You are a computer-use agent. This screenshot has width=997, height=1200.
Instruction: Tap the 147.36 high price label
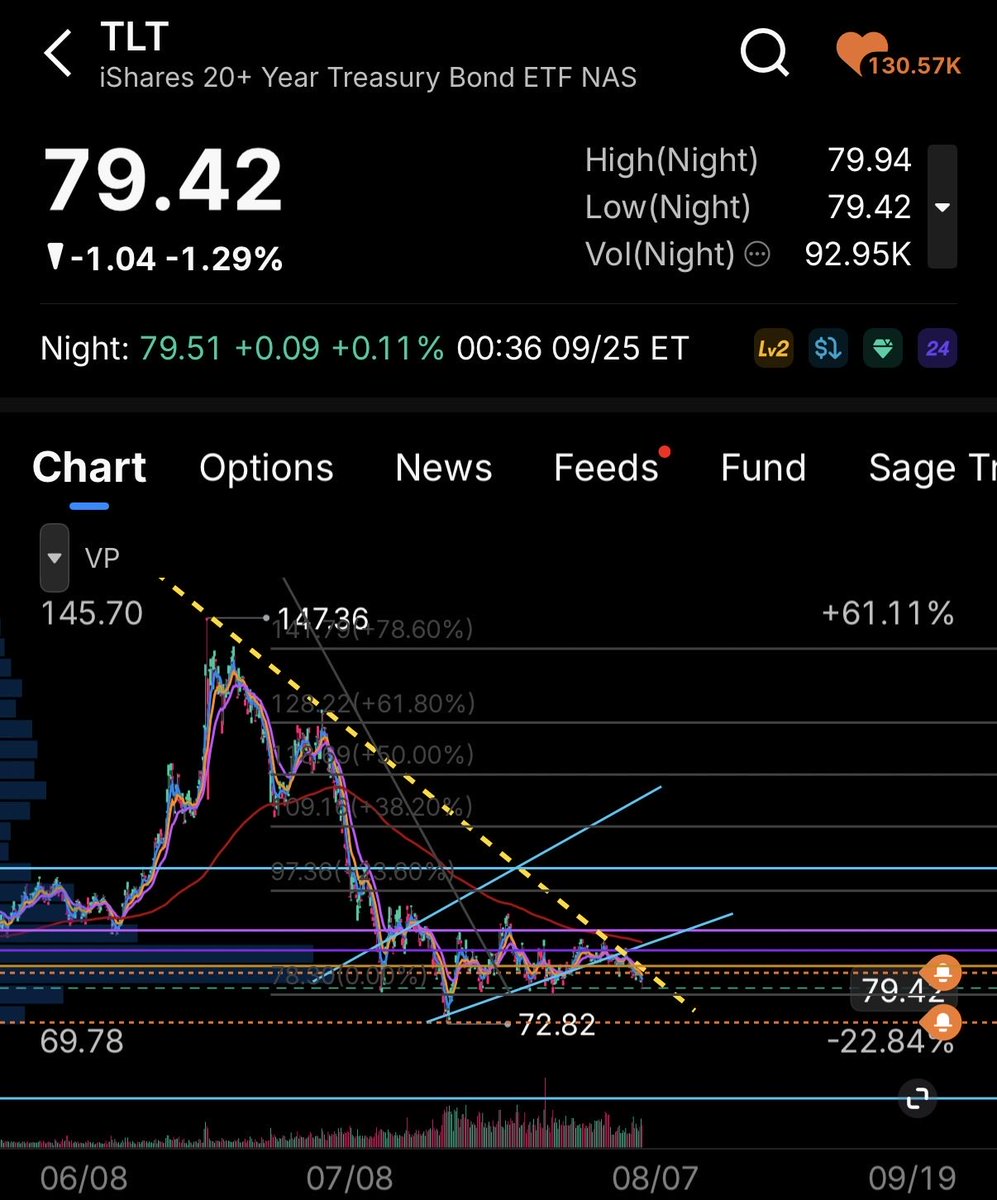tap(324, 619)
